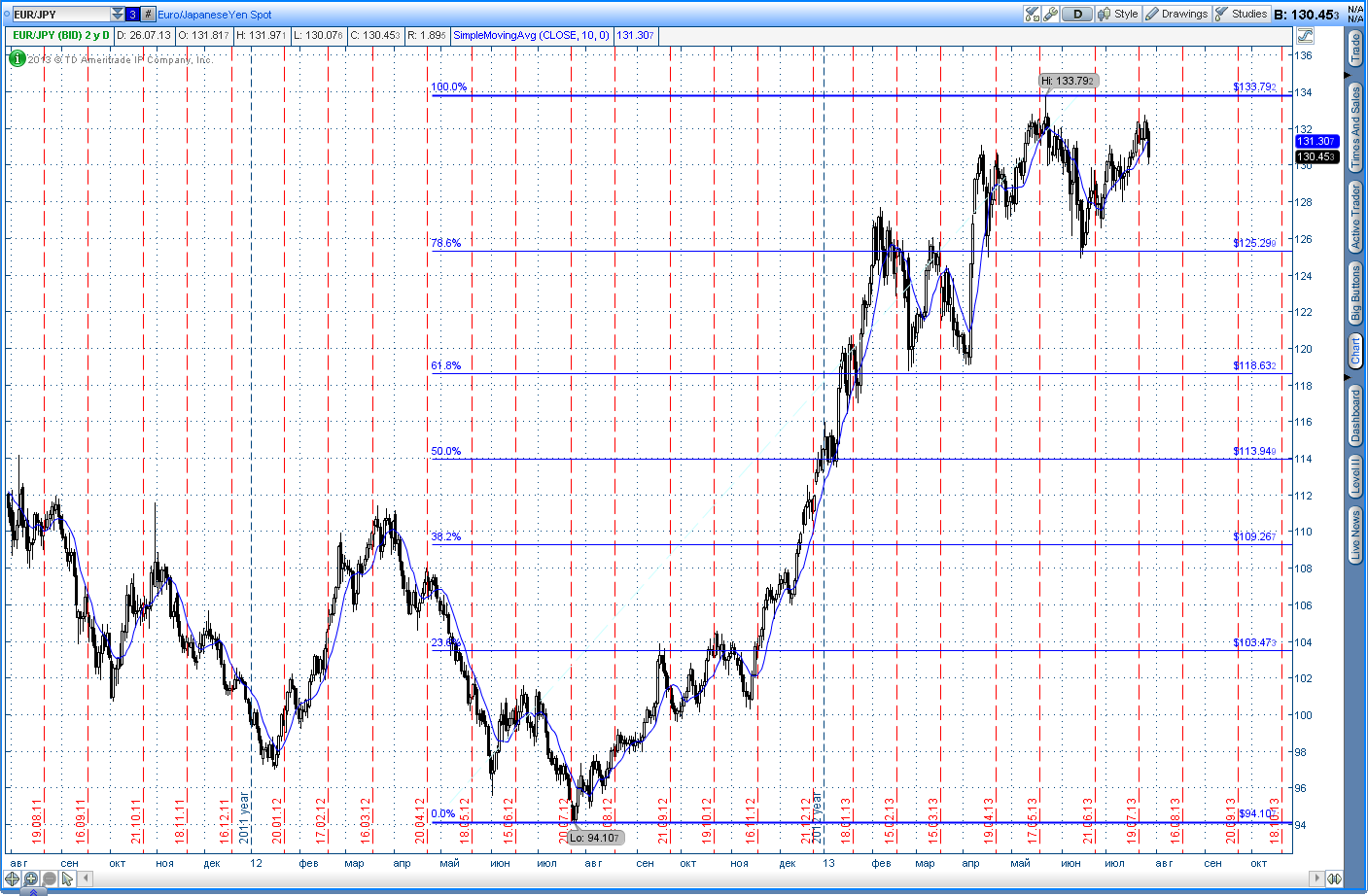Click the Euro/JapaneseYen Spot description link
Image resolution: width=1368 pixels, height=896 pixels.
215,15
